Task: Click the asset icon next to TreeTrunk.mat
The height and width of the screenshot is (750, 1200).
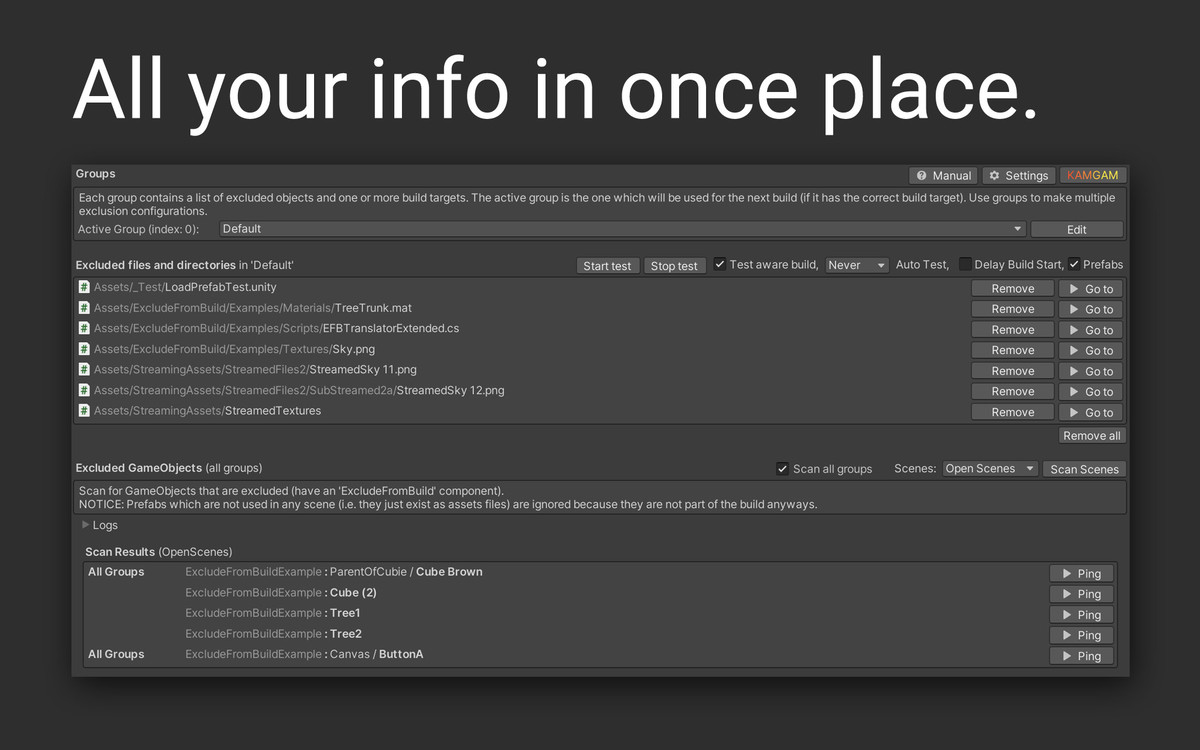Action: 84,308
